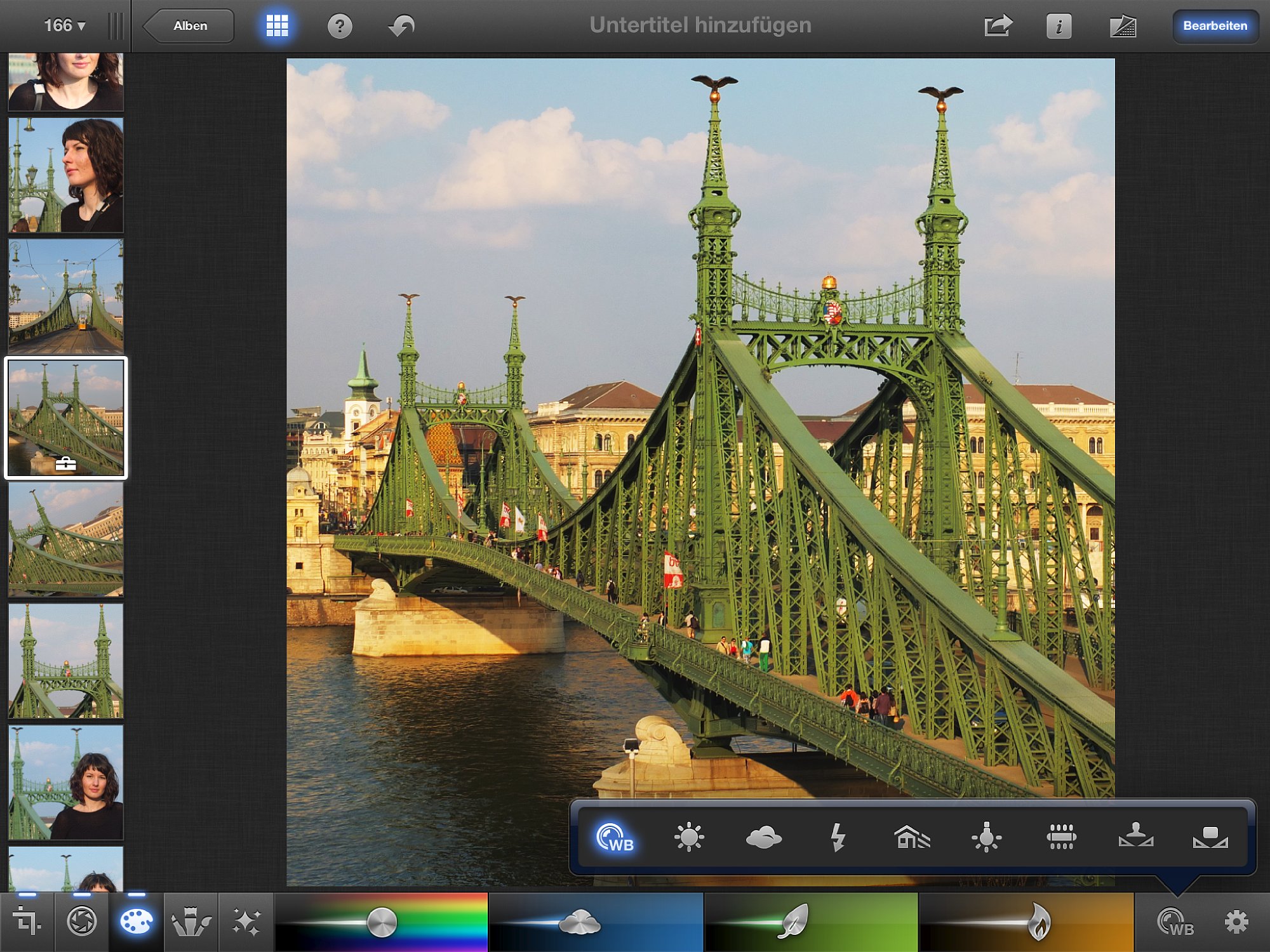Select the Sun white balance preset
The width and height of the screenshot is (1270, 952).
pos(689,837)
